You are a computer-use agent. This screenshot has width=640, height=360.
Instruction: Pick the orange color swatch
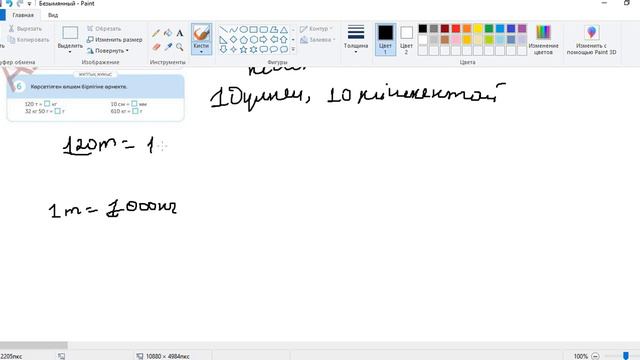click(x=467, y=29)
